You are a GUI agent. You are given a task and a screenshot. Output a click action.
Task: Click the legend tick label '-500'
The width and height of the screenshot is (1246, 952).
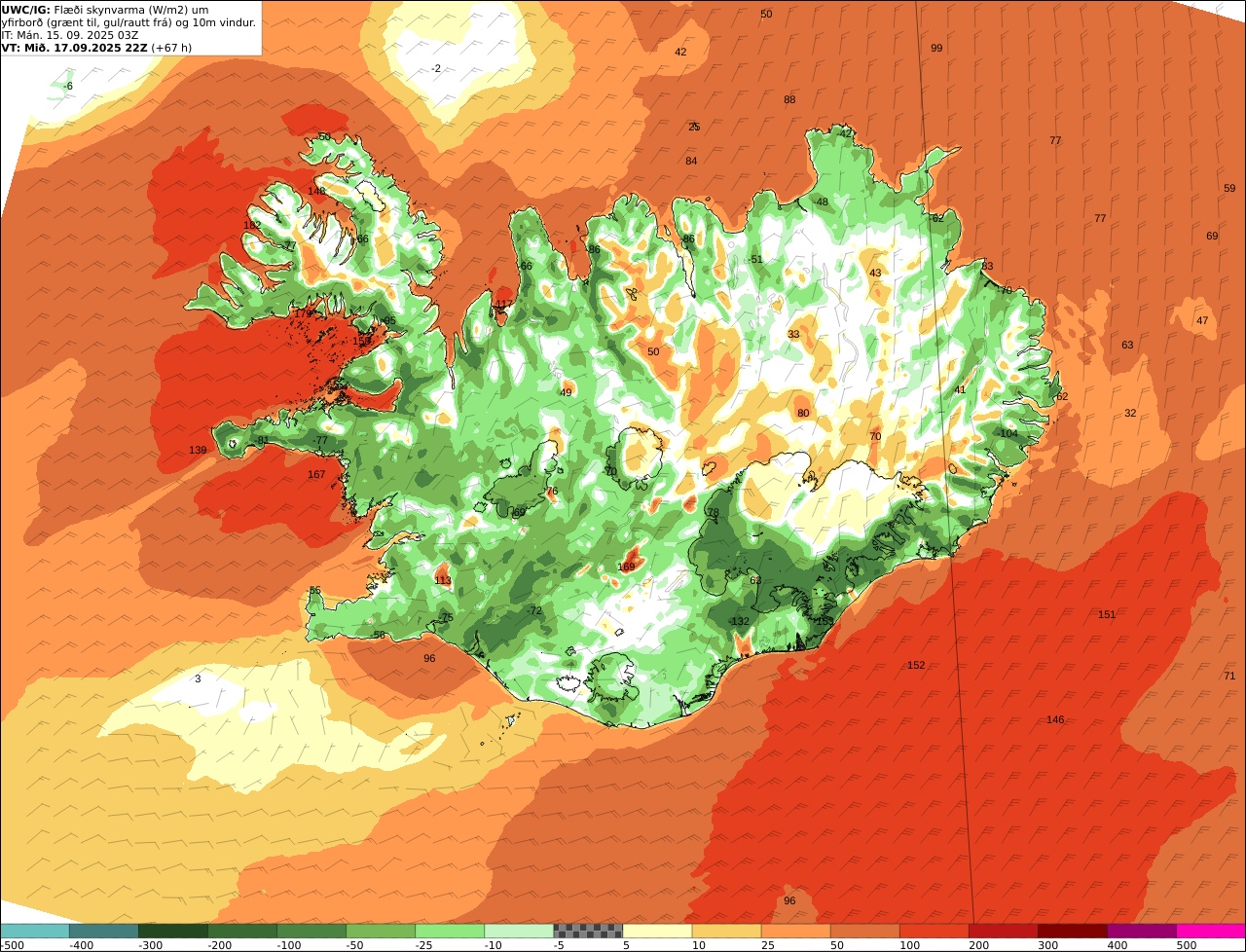[x=11, y=945]
